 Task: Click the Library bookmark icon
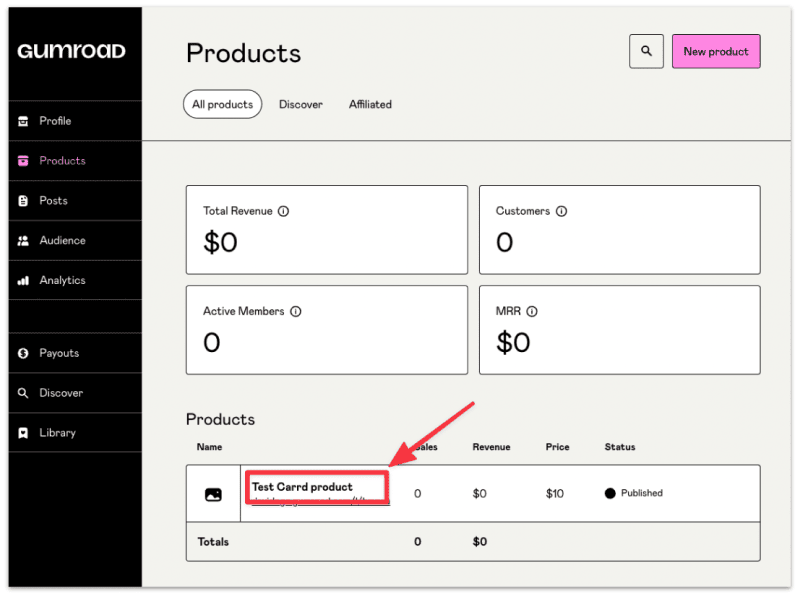click(x=23, y=433)
